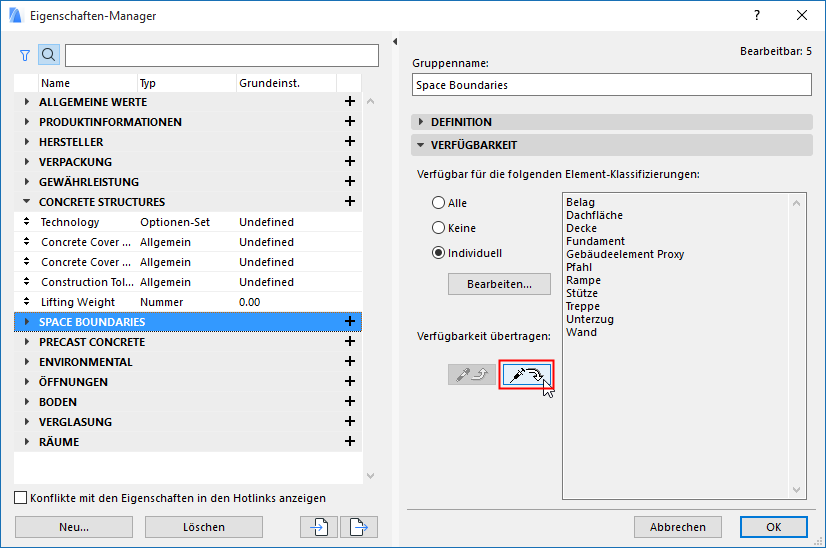Click the inject availability syringe button

[526, 375]
